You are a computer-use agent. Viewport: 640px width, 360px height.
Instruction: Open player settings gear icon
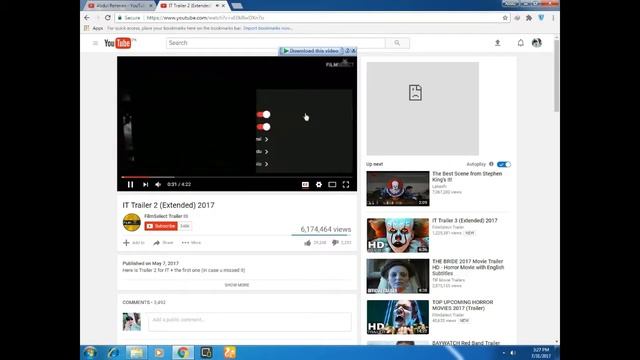click(319, 184)
